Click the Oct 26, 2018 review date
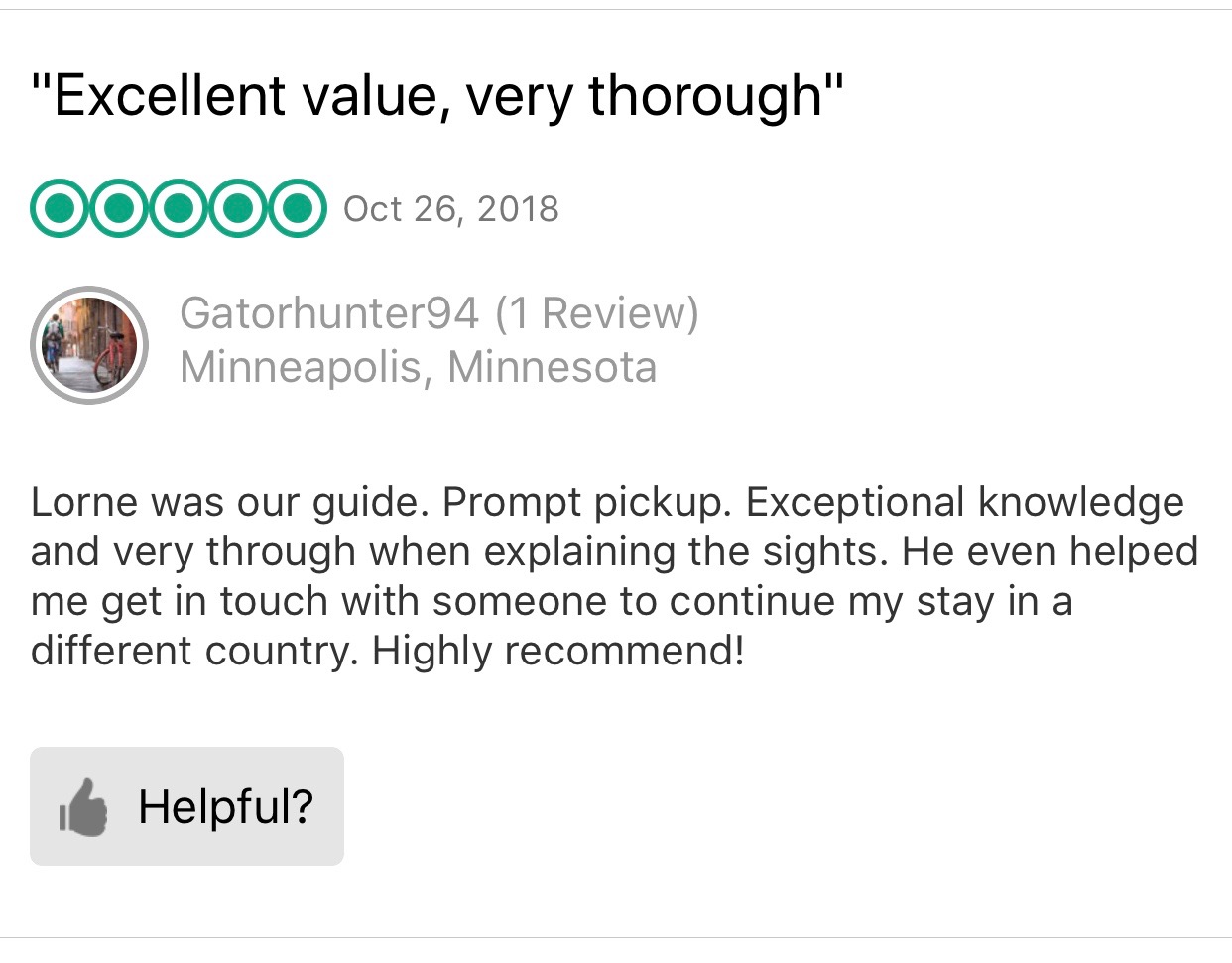The image size is (1232, 963). pyautogui.click(x=451, y=209)
